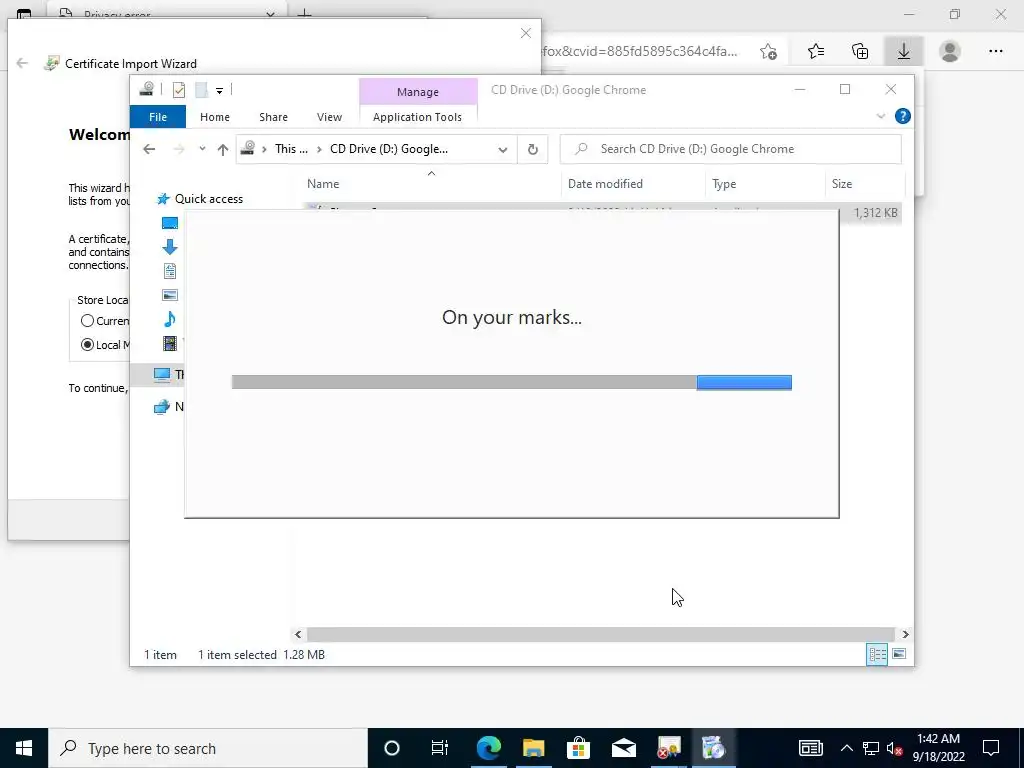Click CD Drive (D:) Google breadcrumb
The width and height of the screenshot is (1024, 768).
[x=389, y=149]
